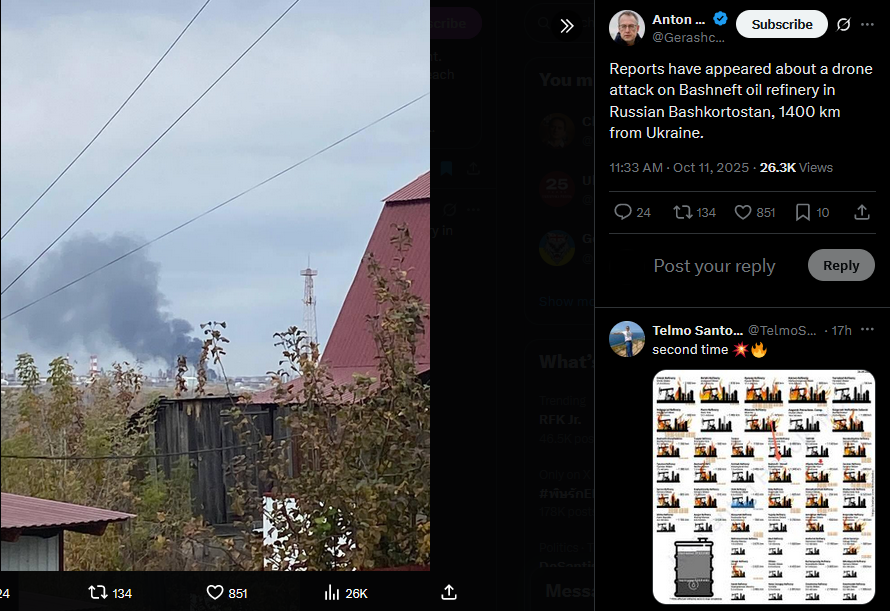
Task: View analytics icon showing 26K
Action: pyautogui.click(x=331, y=593)
